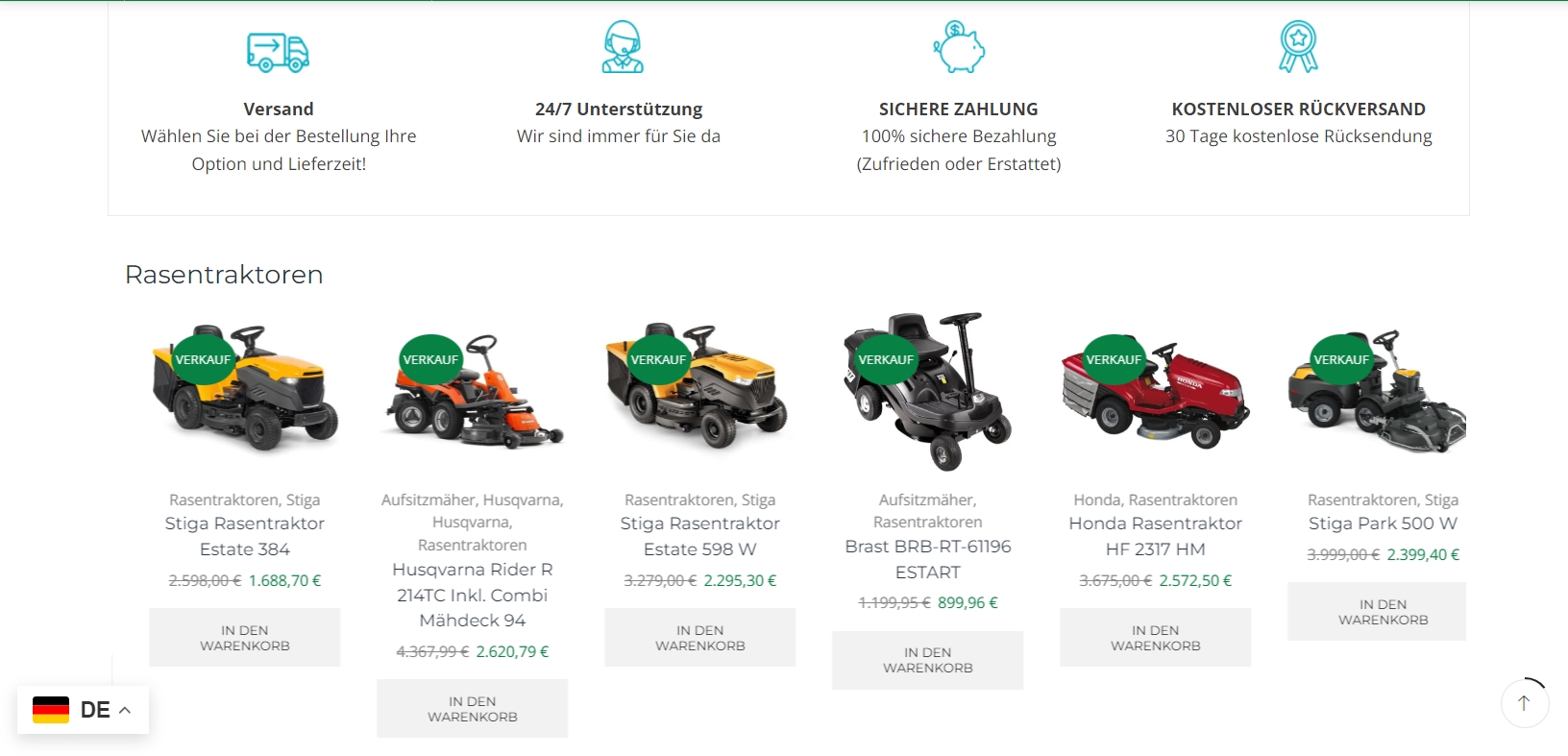Click the VERKAUF badge on Honda tractor

point(1114,359)
